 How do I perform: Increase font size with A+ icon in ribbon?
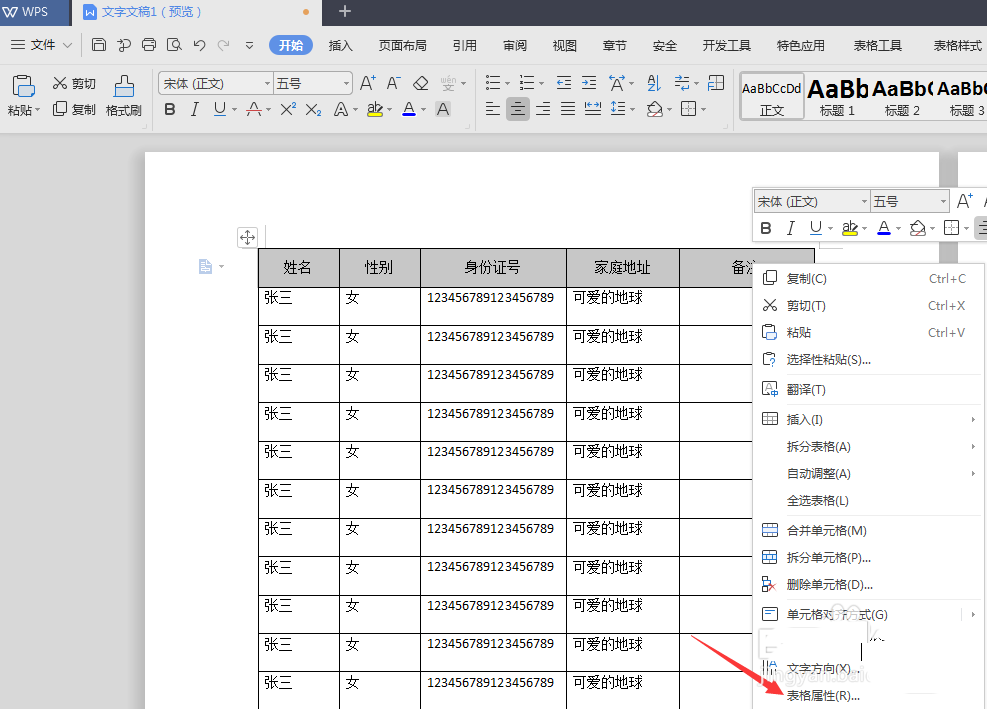(368, 83)
